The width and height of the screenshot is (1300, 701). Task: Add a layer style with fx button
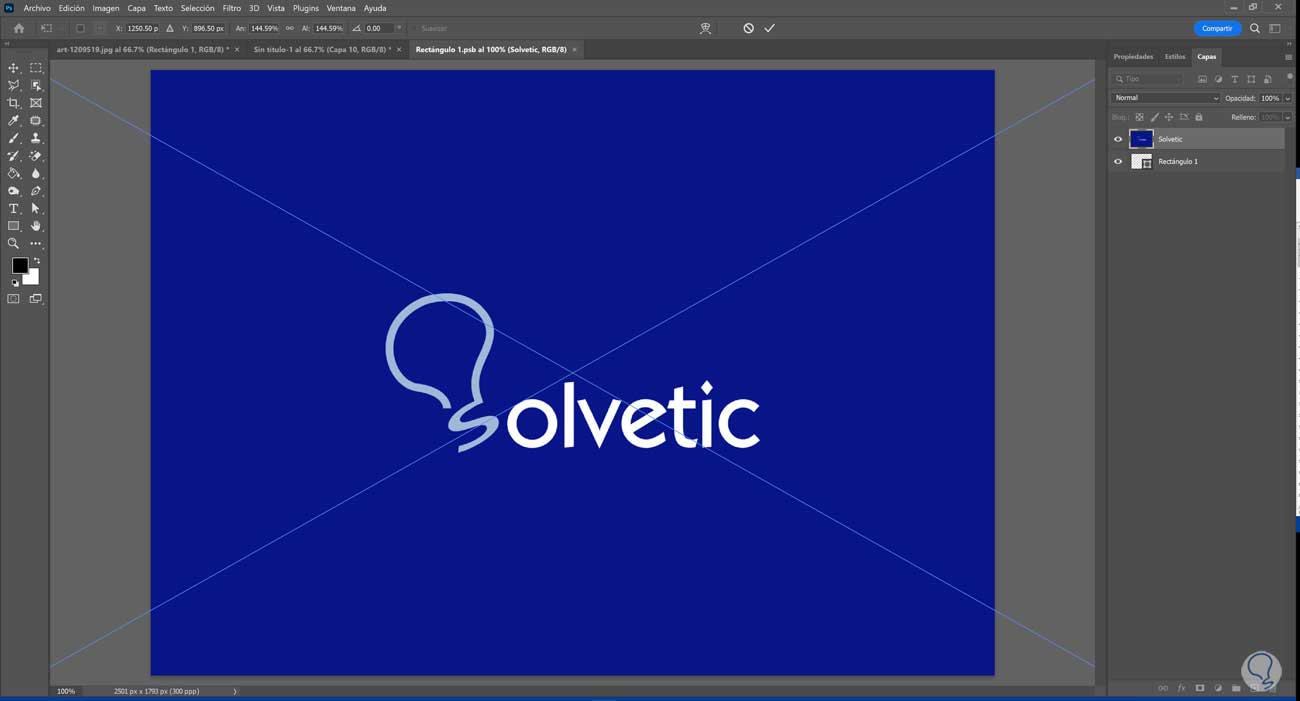pyautogui.click(x=1181, y=688)
